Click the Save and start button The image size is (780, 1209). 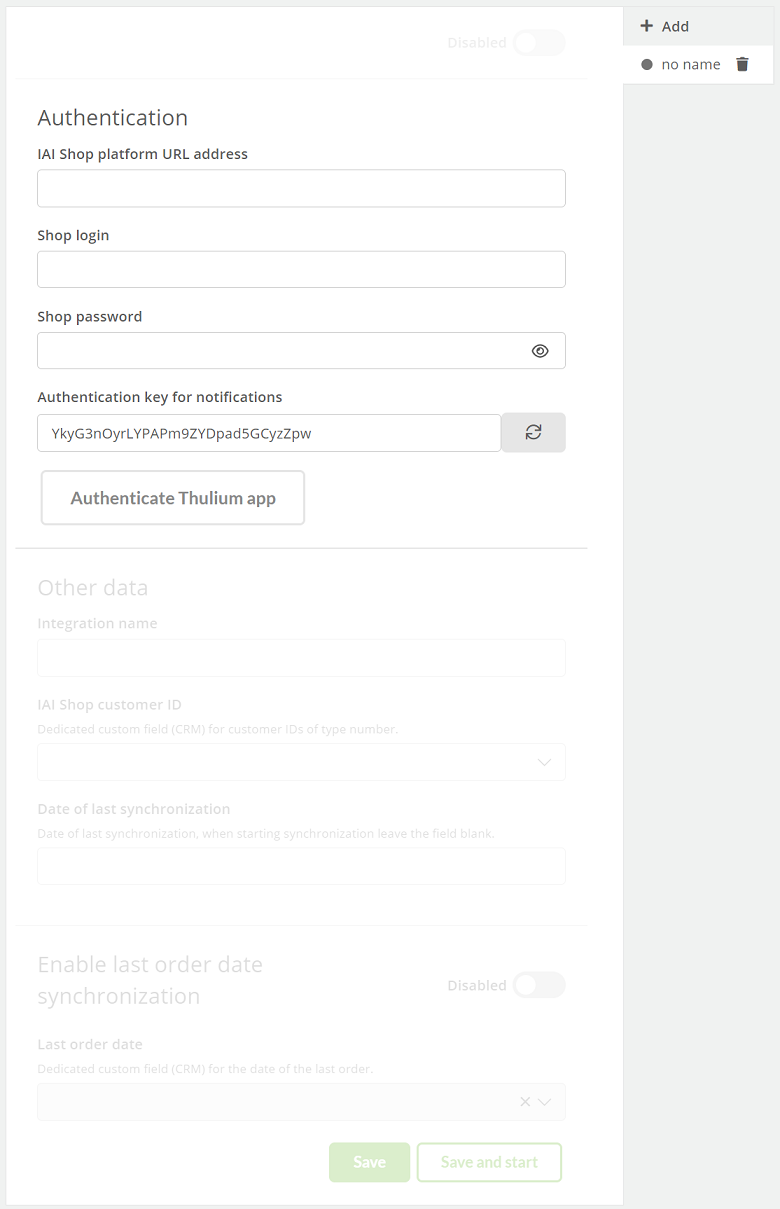coord(489,1162)
